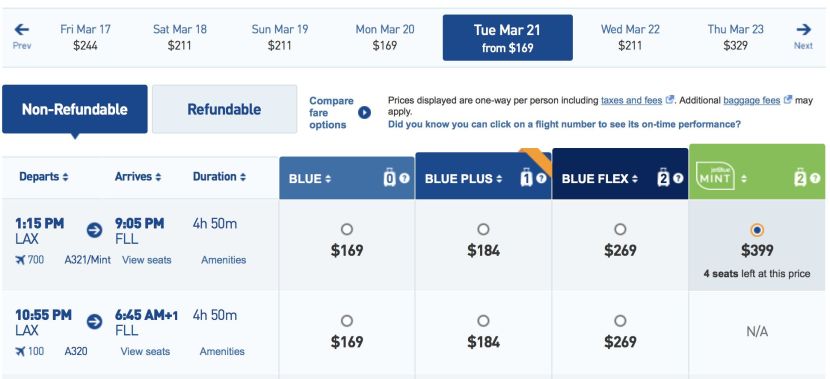The image size is (830, 379).
Task: Click the Blue Flex two-bag luggage icon
Action: tap(663, 178)
